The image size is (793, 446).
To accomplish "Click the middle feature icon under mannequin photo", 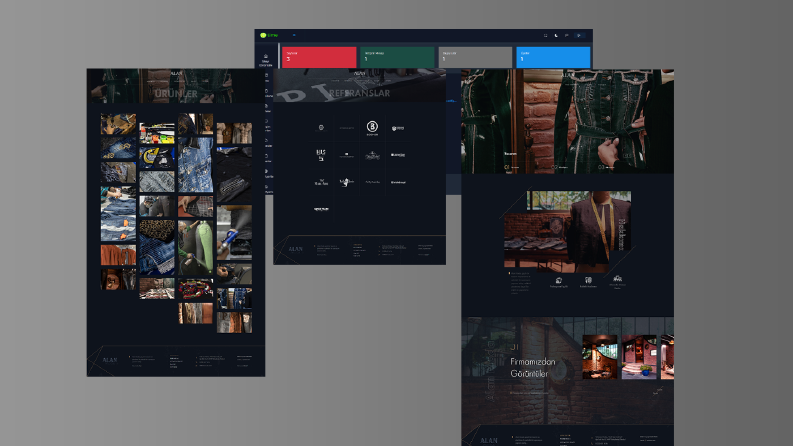I will point(588,280).
